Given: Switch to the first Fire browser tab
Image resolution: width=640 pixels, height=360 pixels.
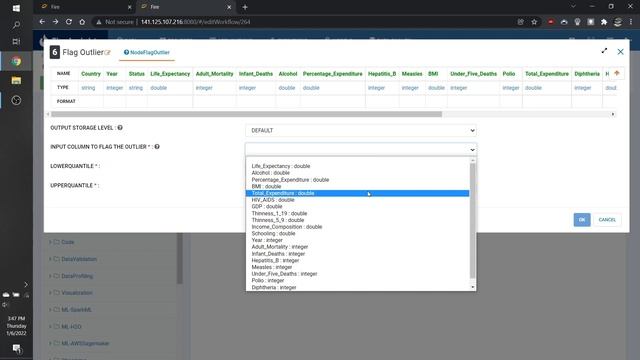Looking at the screenshot, I should click(x=84, y=7).
